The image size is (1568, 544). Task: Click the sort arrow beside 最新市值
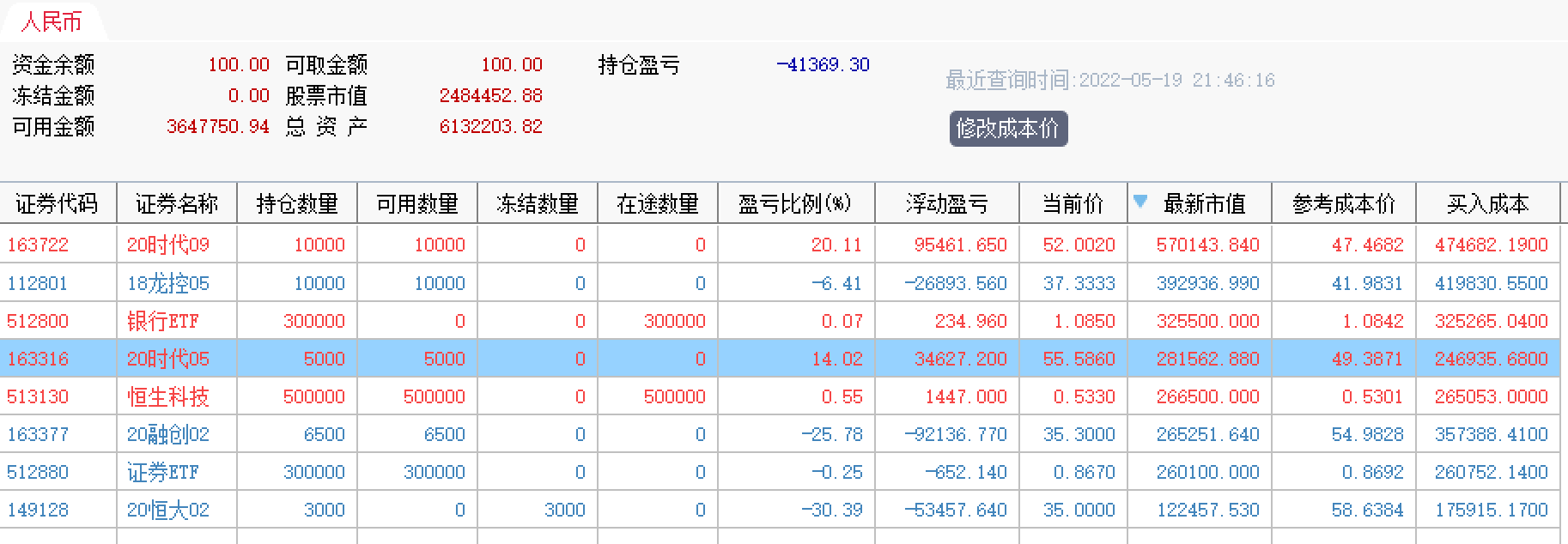tap(1140, 202)
